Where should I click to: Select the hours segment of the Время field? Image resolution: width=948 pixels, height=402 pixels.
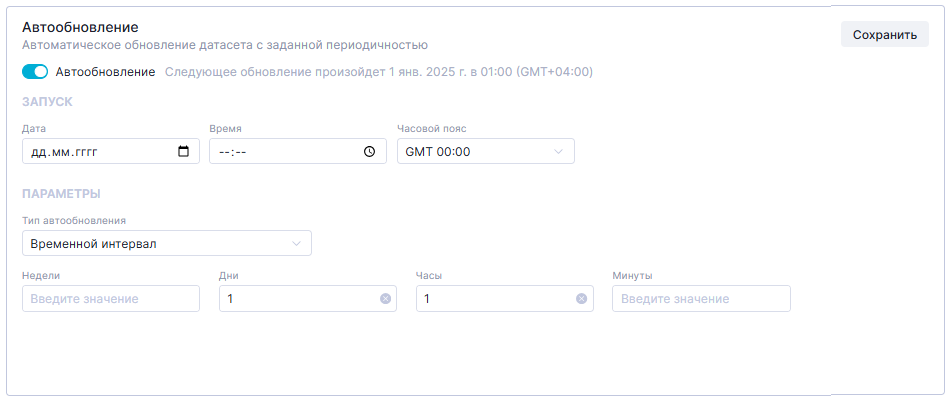coord(222,152)
